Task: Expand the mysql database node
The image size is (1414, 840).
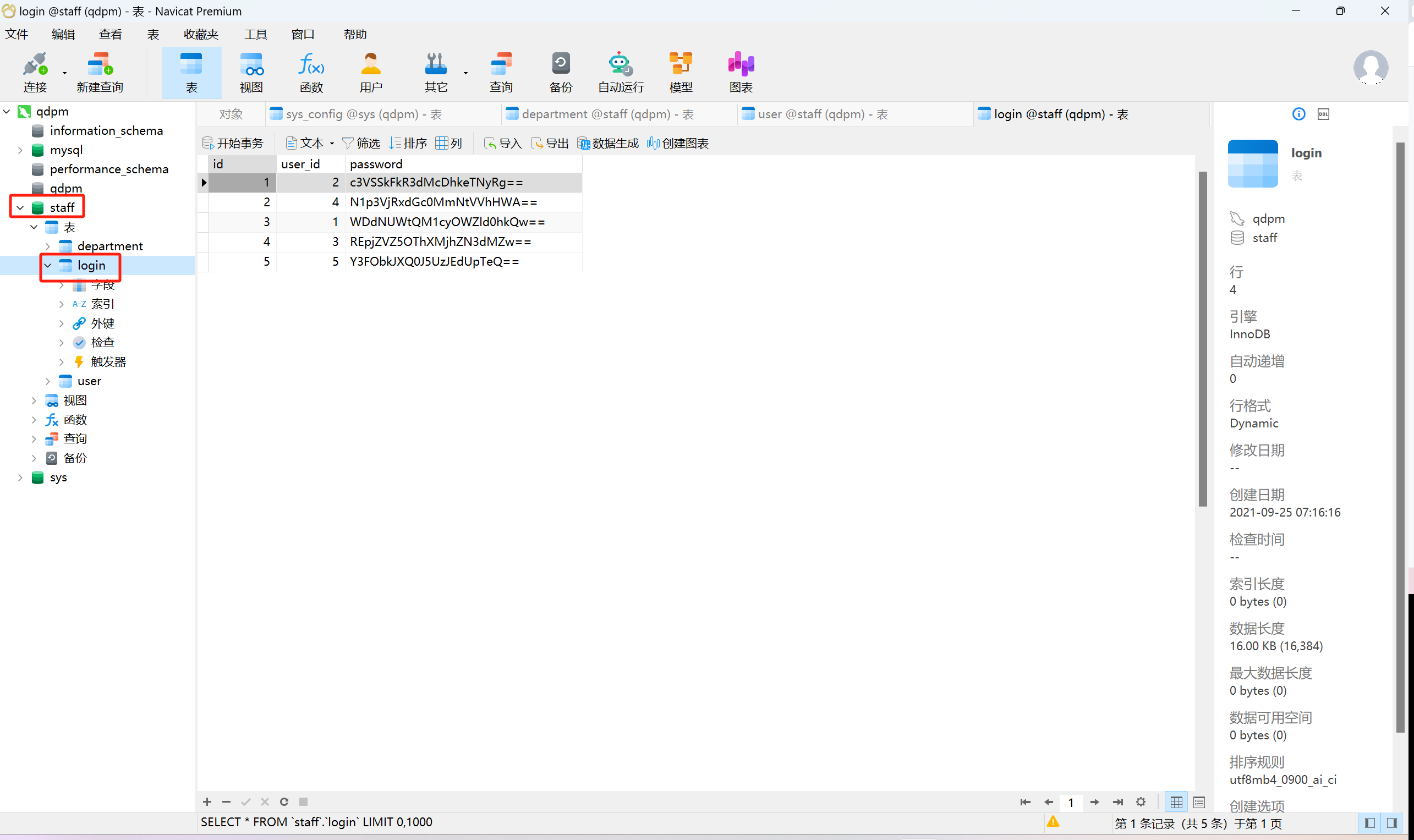Action: (20, 150)
